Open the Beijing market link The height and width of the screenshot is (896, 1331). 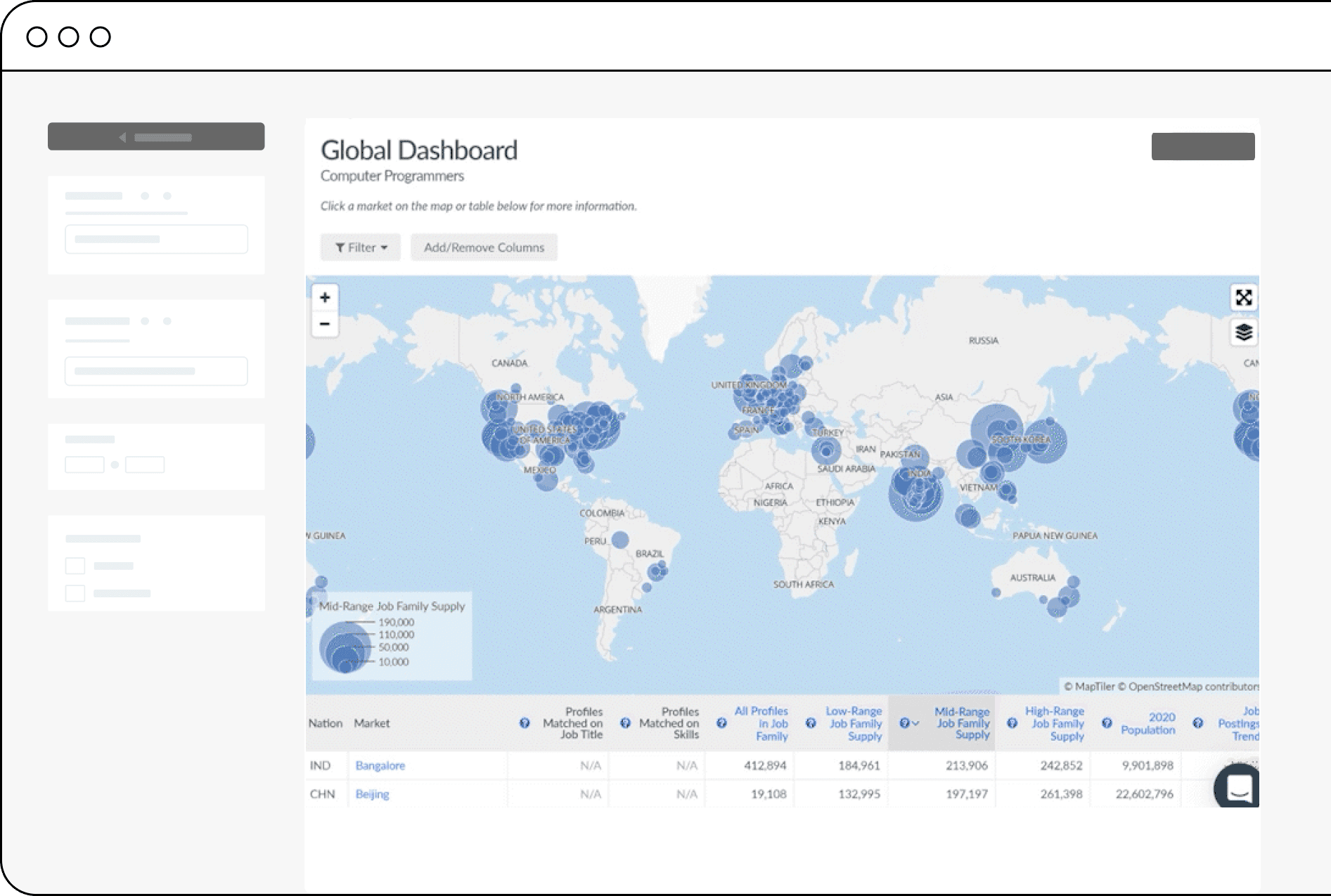(372, 794)
